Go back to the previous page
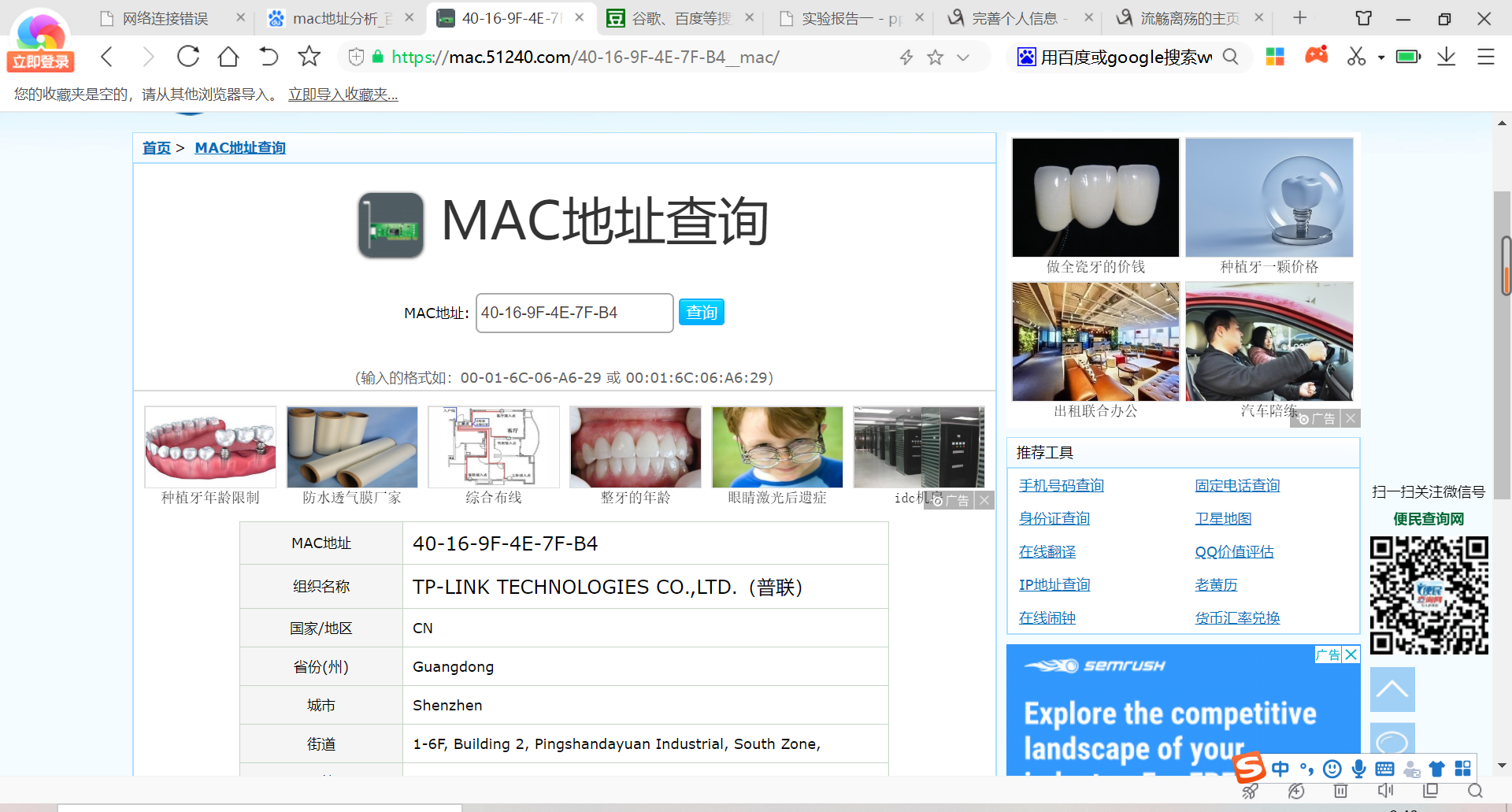Screen dimensions: 1512x812 point(107,57)
